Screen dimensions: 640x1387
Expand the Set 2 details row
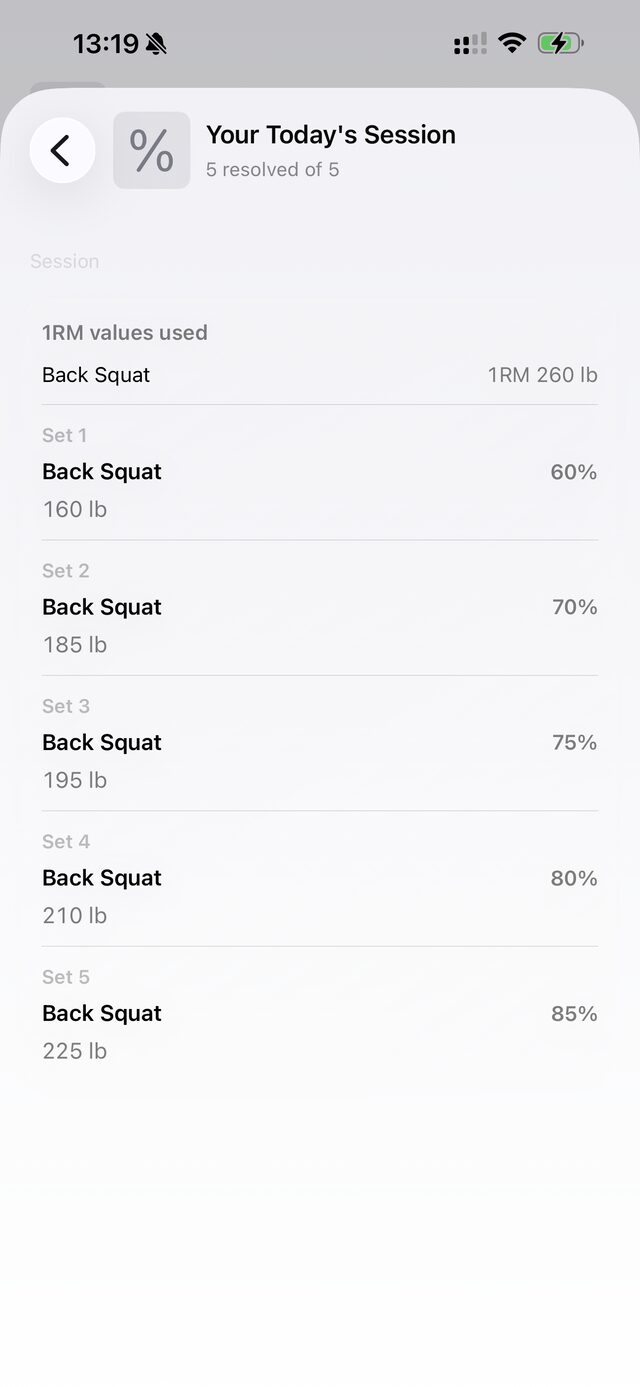[x=320, y=607]
